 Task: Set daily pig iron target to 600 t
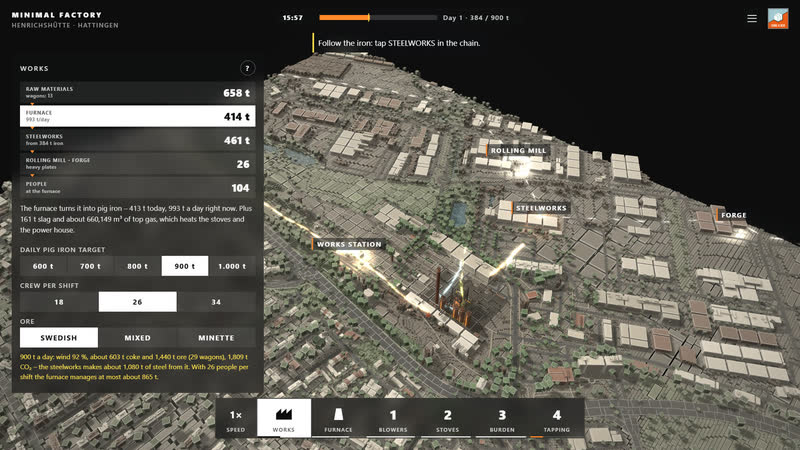click(x=43, y=266)
